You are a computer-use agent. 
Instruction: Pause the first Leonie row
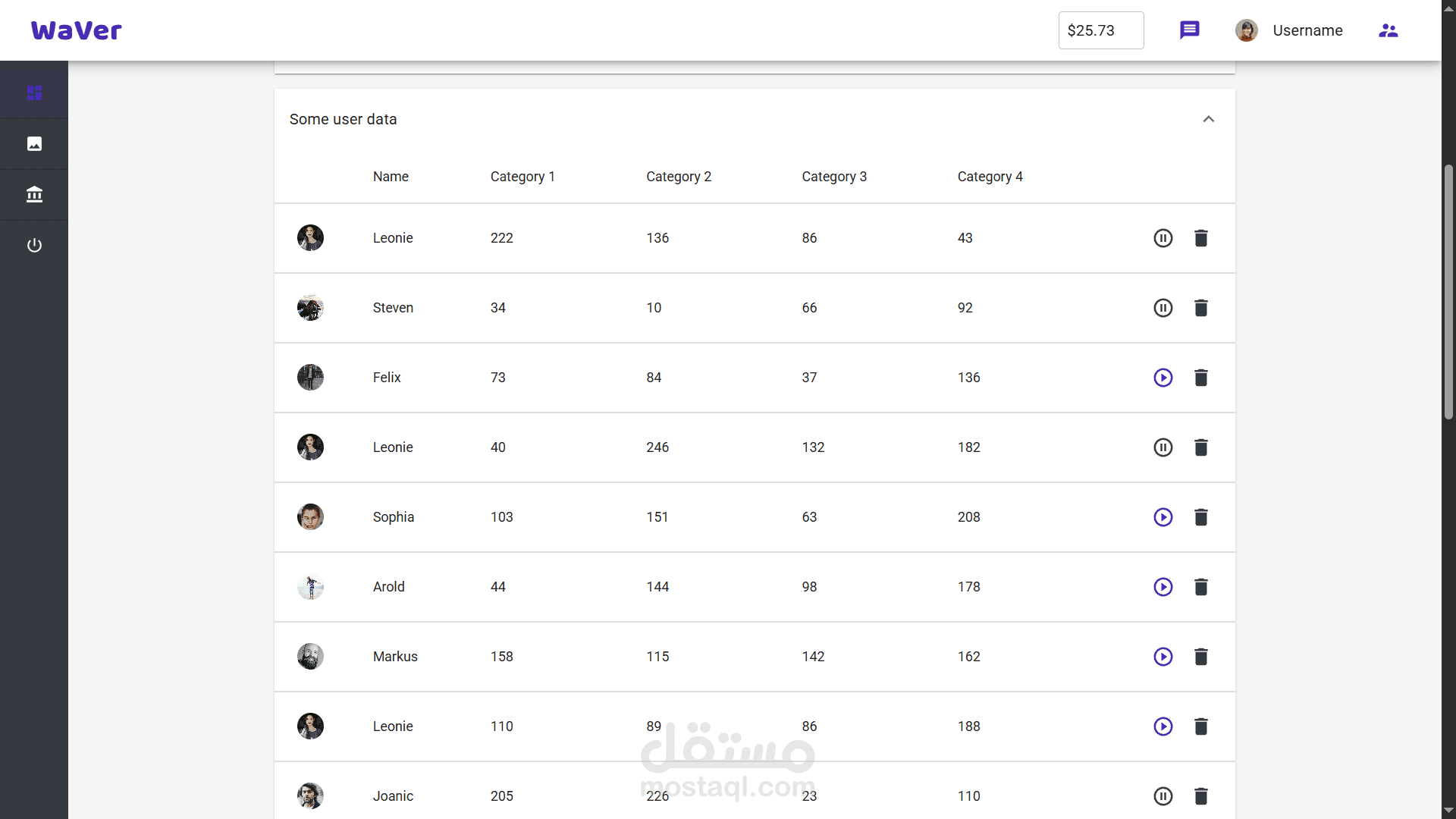click(x=1163, y=238)
